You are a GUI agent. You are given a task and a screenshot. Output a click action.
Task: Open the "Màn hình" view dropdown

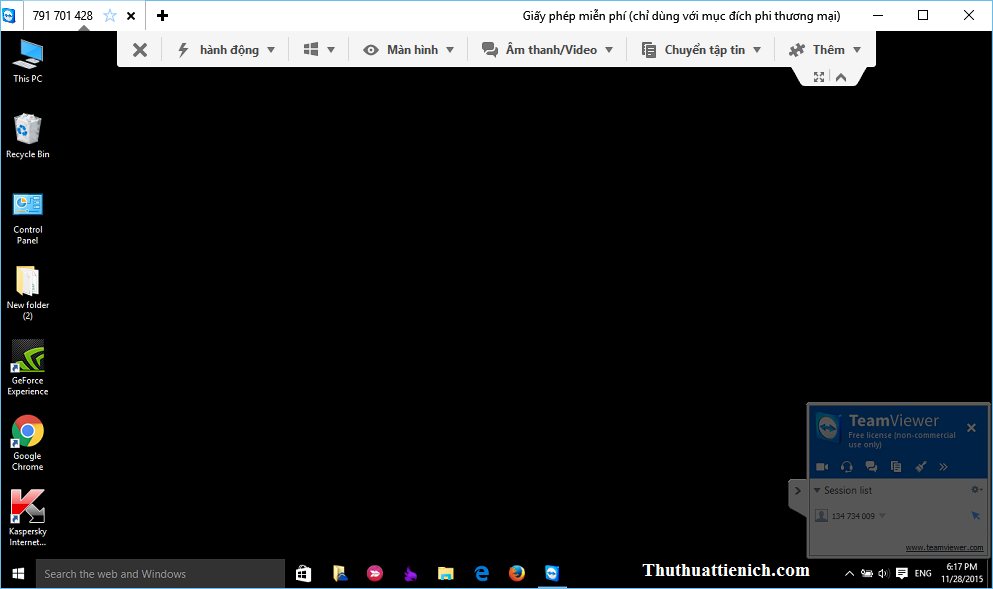(x=409, y=50)
